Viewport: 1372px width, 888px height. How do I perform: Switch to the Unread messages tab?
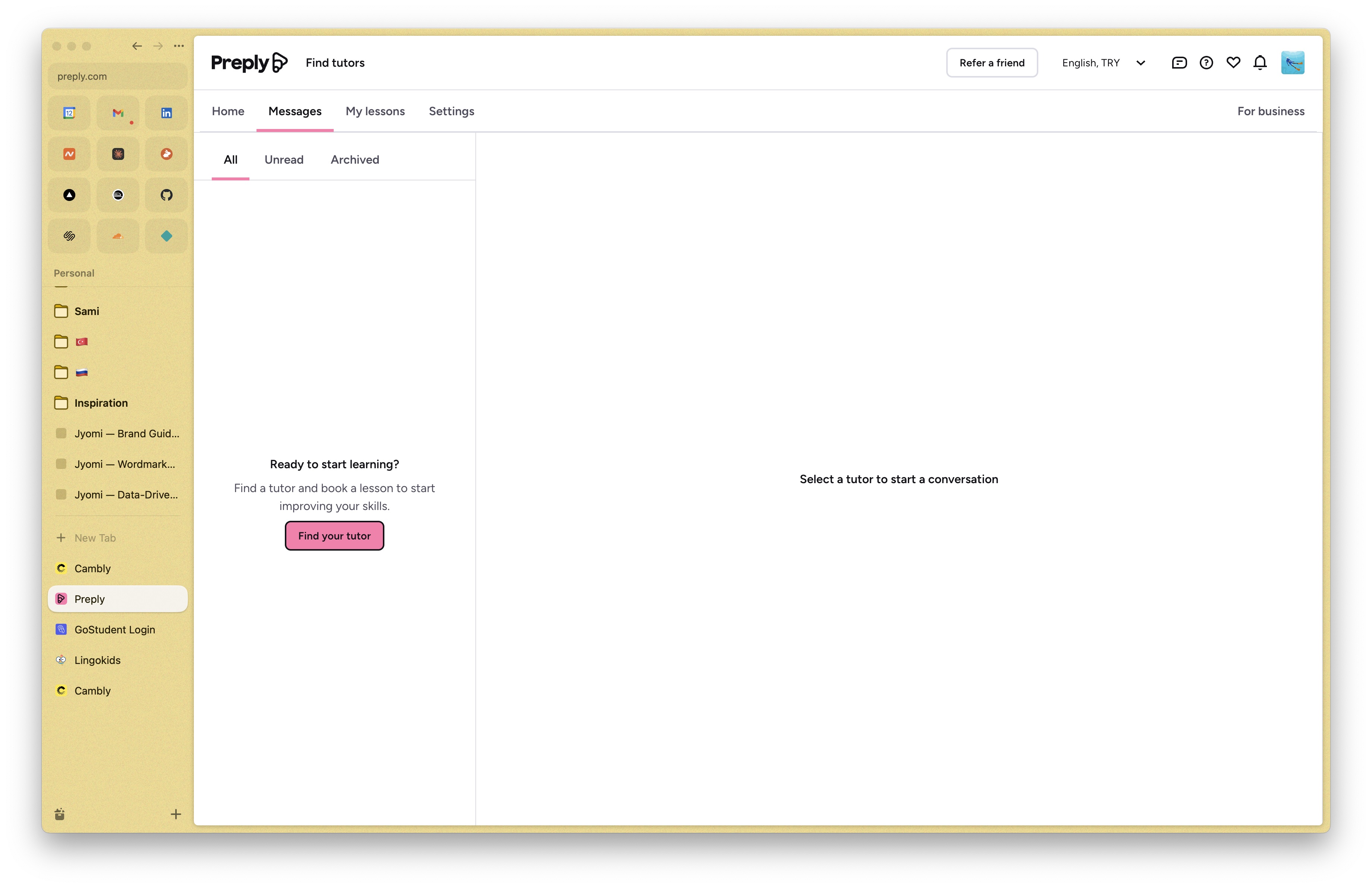click(x=284, y=160)
